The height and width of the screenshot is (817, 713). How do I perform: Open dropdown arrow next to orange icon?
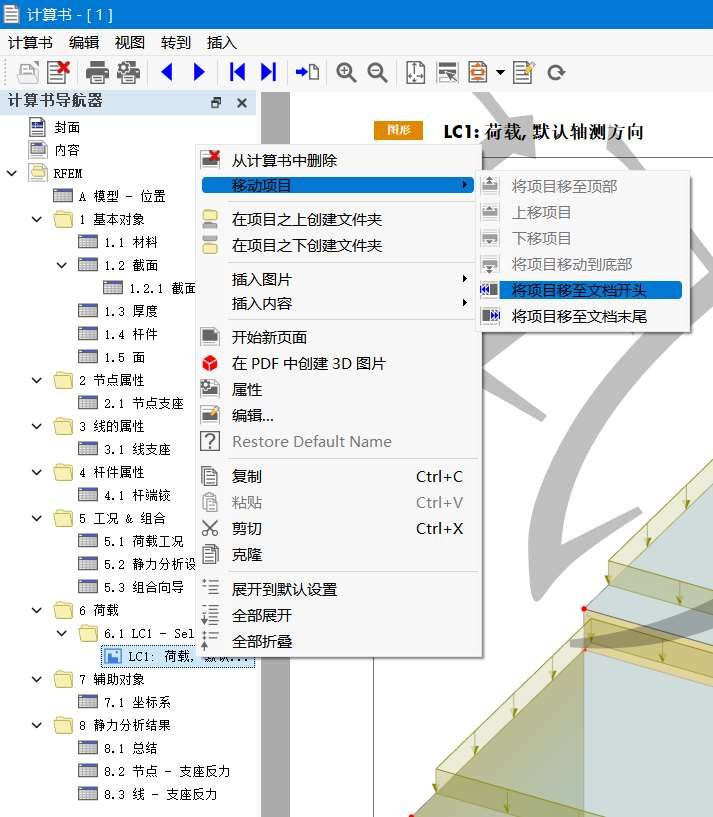point(500,72)
